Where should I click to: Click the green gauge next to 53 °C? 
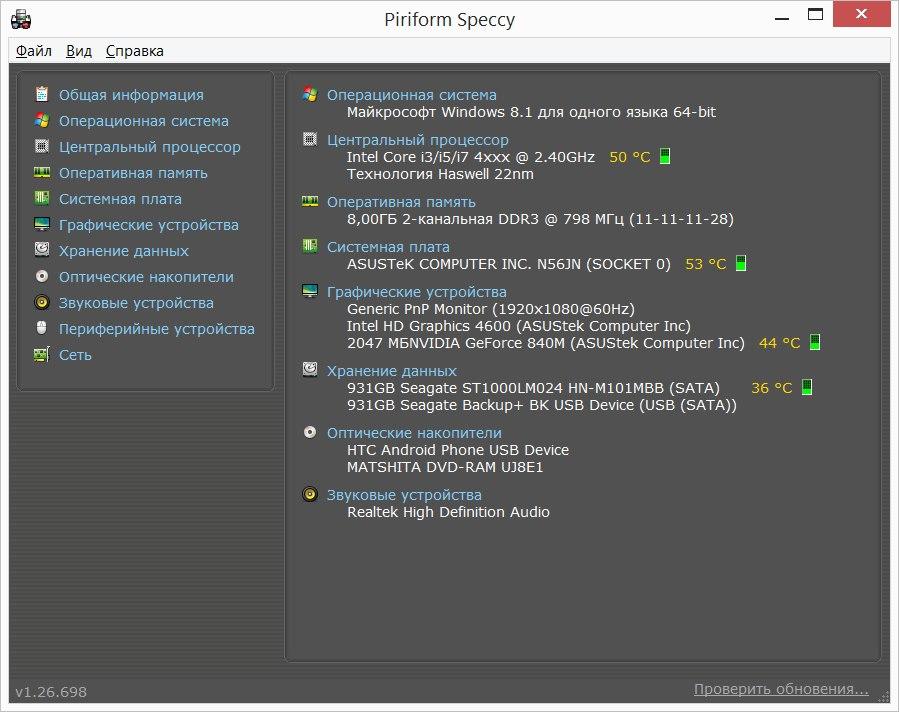(x=741, y=263)
